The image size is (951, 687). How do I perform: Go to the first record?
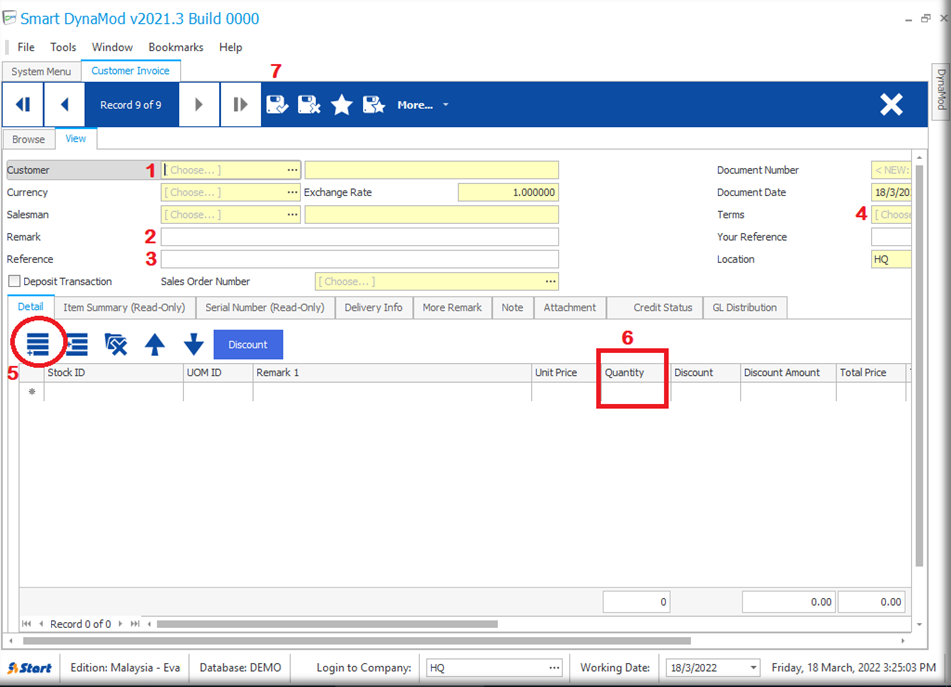point(23,104)
